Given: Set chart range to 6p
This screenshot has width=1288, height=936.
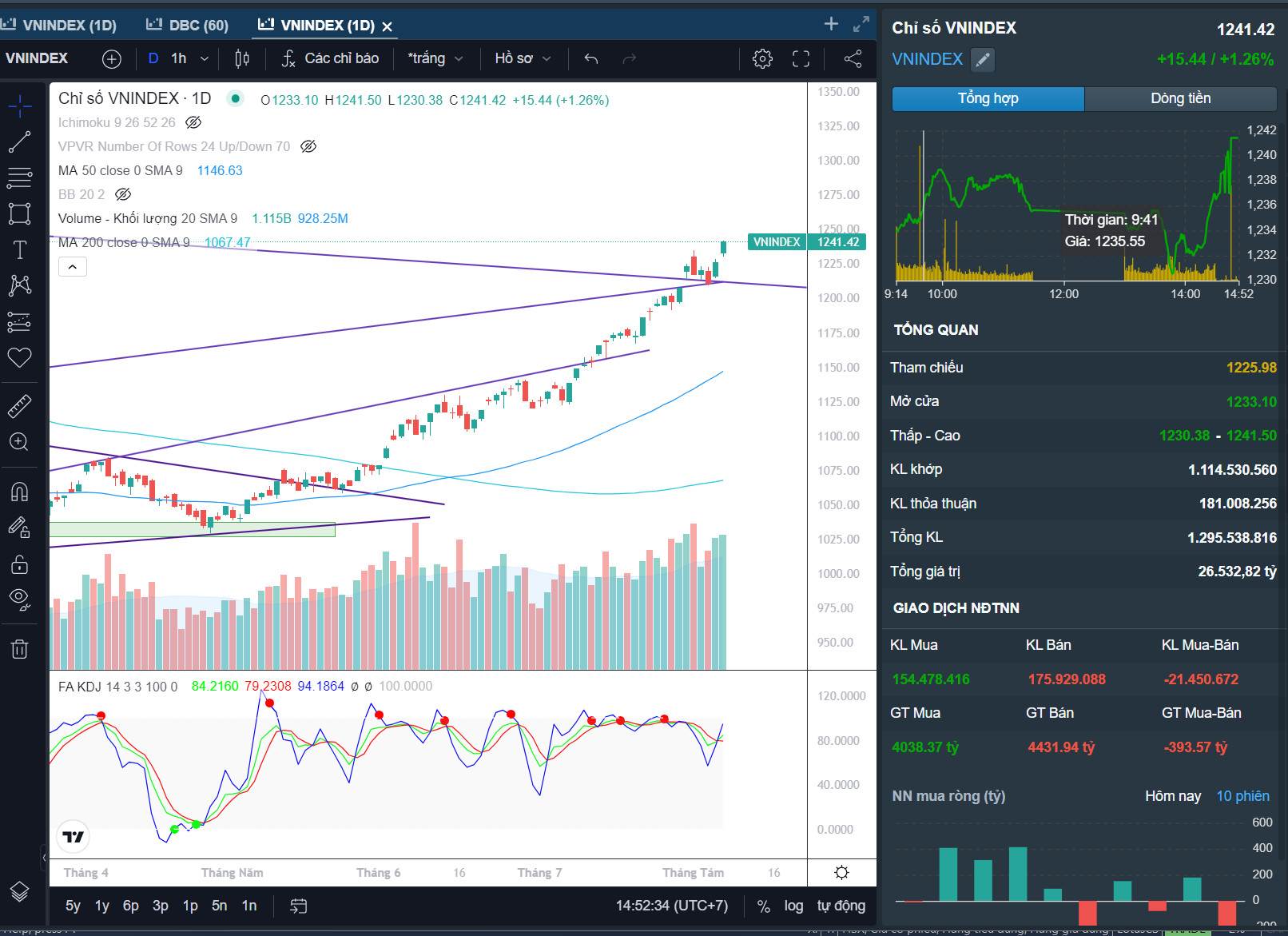Looking at the screenshot, I should (x=131, y=906).
